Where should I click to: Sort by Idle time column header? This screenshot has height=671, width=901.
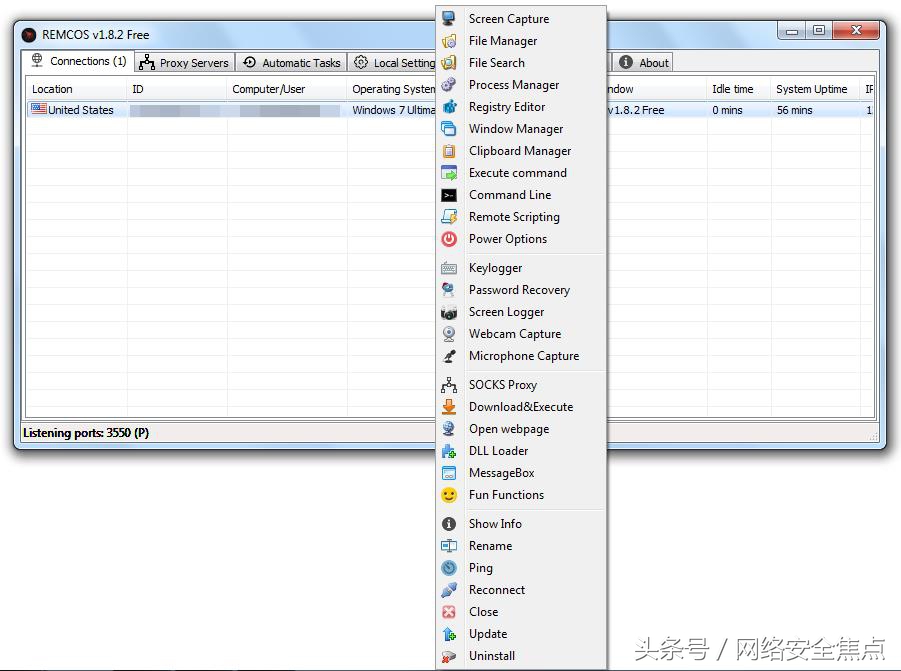coord(738,89)
